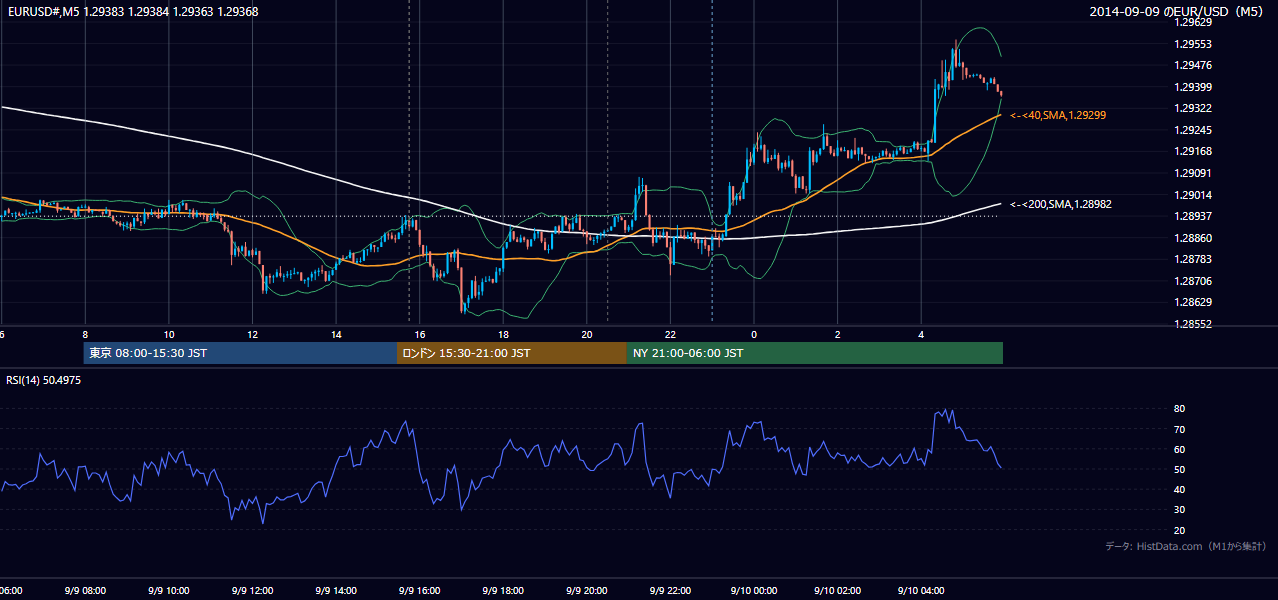Click RSI scale value 70
1278x600 pixels.
tap(1179, 429)
